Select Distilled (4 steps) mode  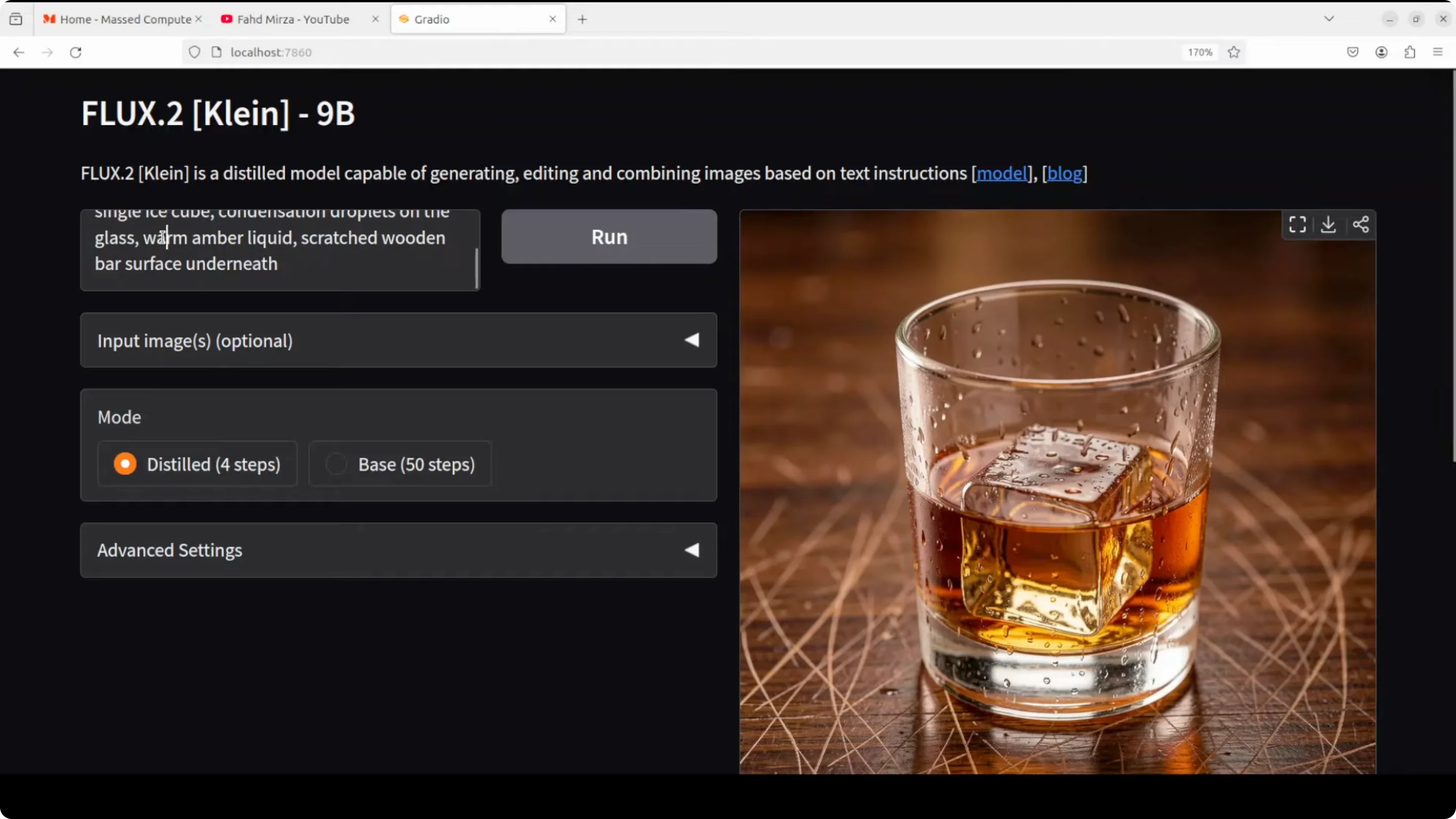(125, 464)
